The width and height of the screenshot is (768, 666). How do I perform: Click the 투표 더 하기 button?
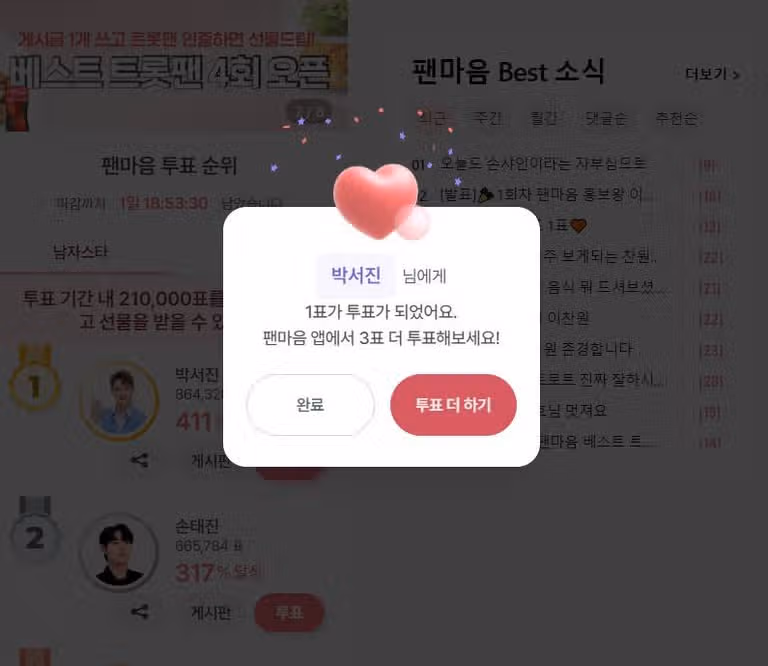point(453,405)
